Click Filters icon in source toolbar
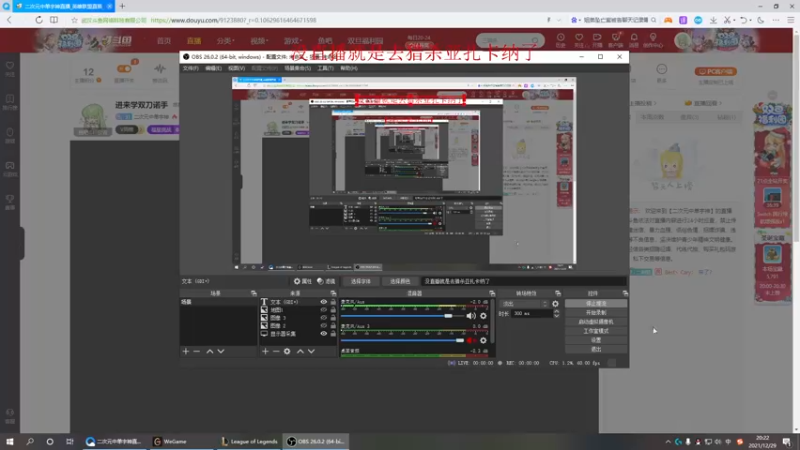The width and height of the screenshot is (800, 450). [x=326, y=281]
